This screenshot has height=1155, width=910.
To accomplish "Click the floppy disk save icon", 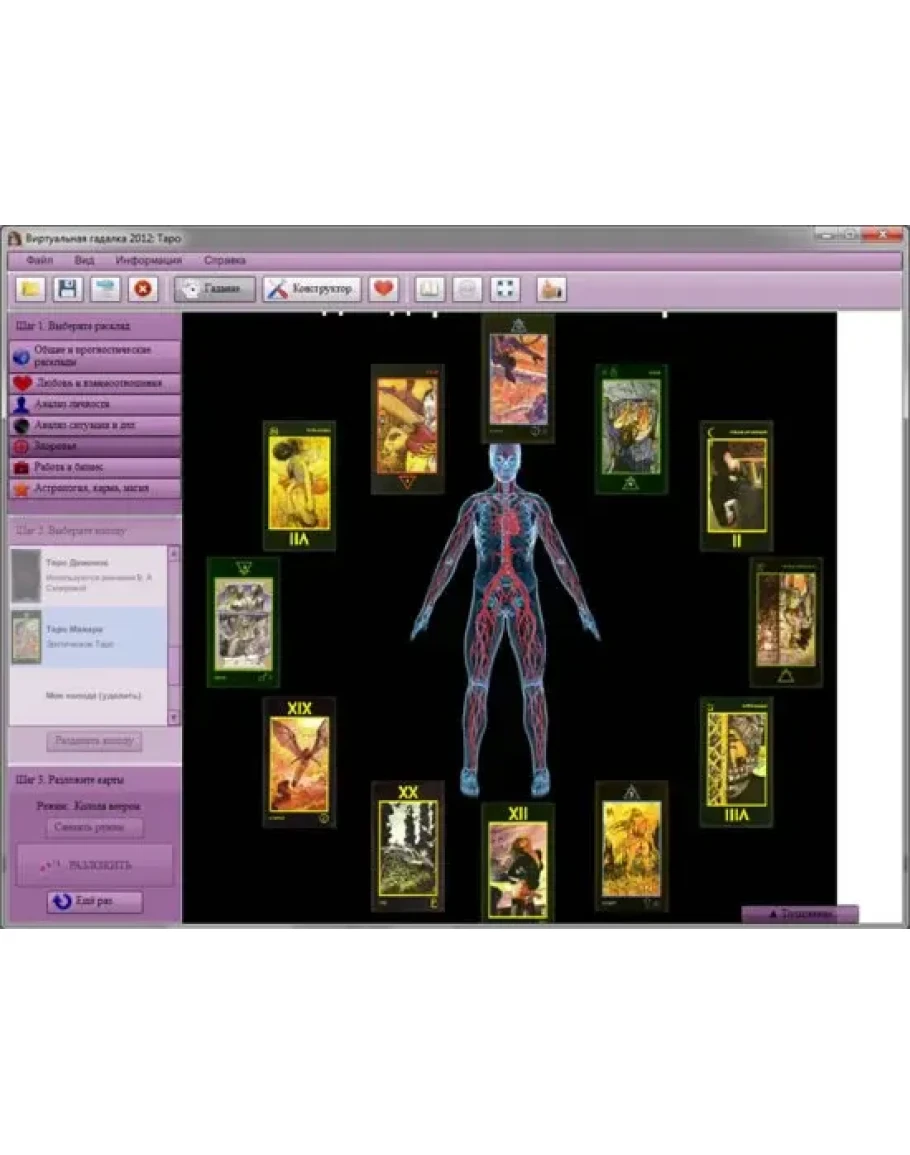I will [x=67, y=289].
